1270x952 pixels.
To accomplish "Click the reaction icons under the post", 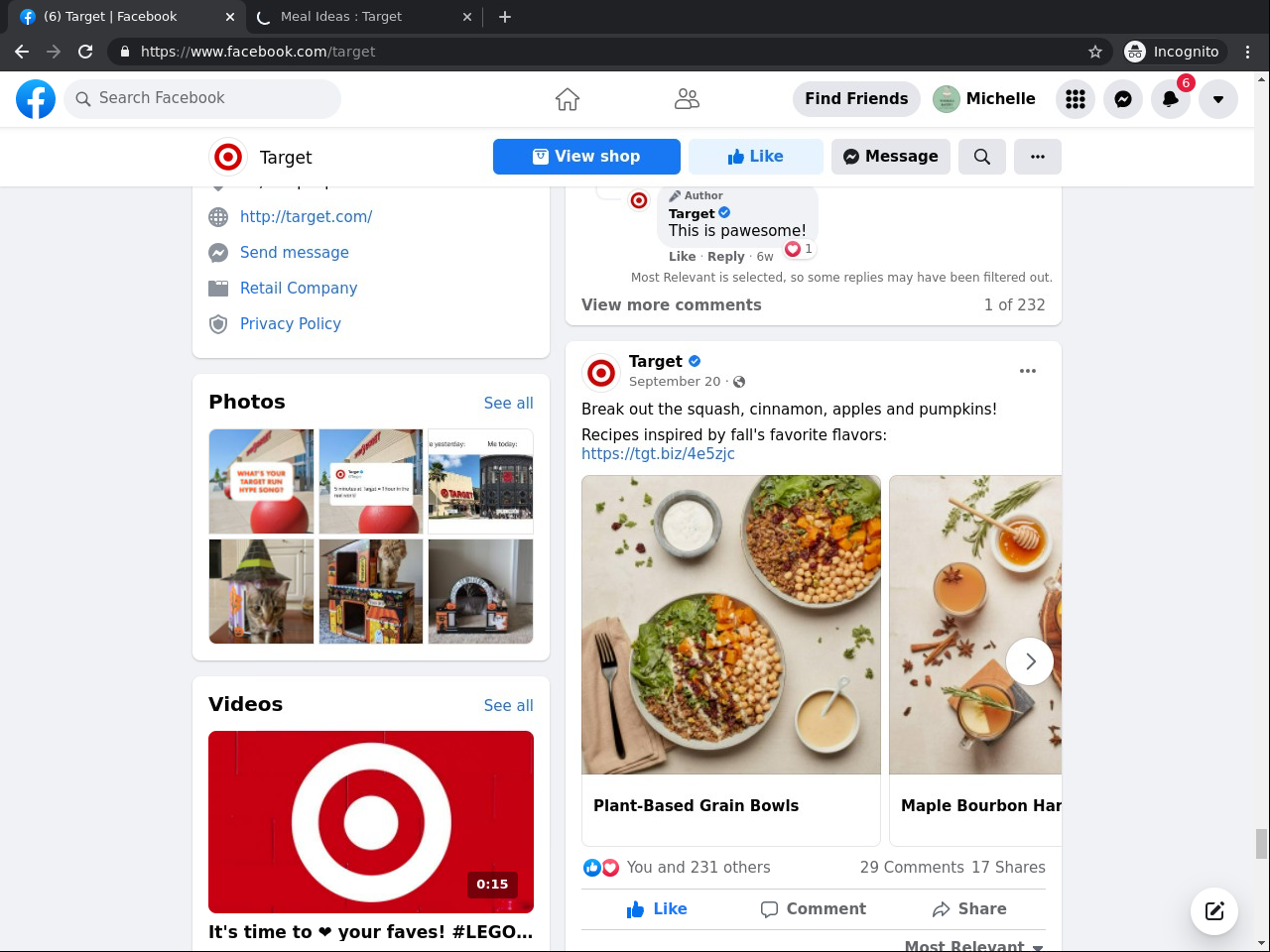I will click(601, 868).
